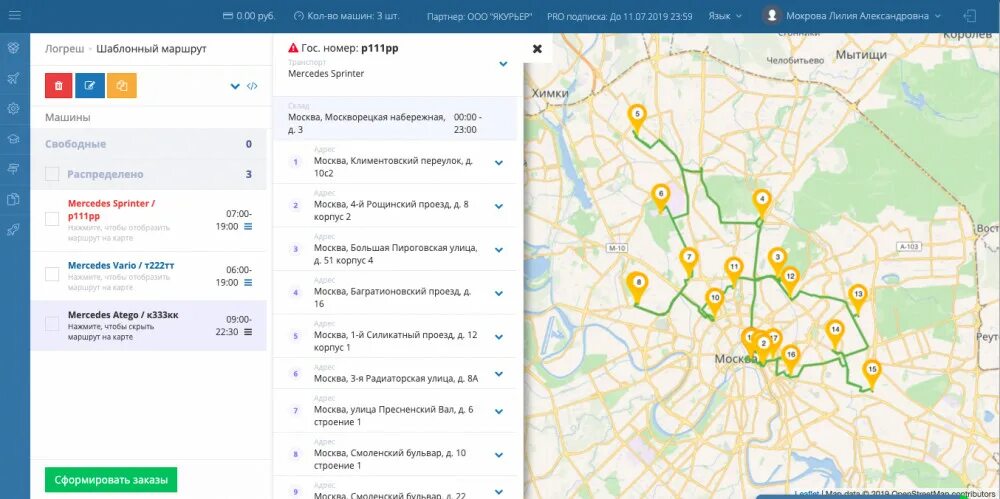Expand address 1 Климентовский переулок
This screenshot has height=499, width=1000.
pos(499,163)
